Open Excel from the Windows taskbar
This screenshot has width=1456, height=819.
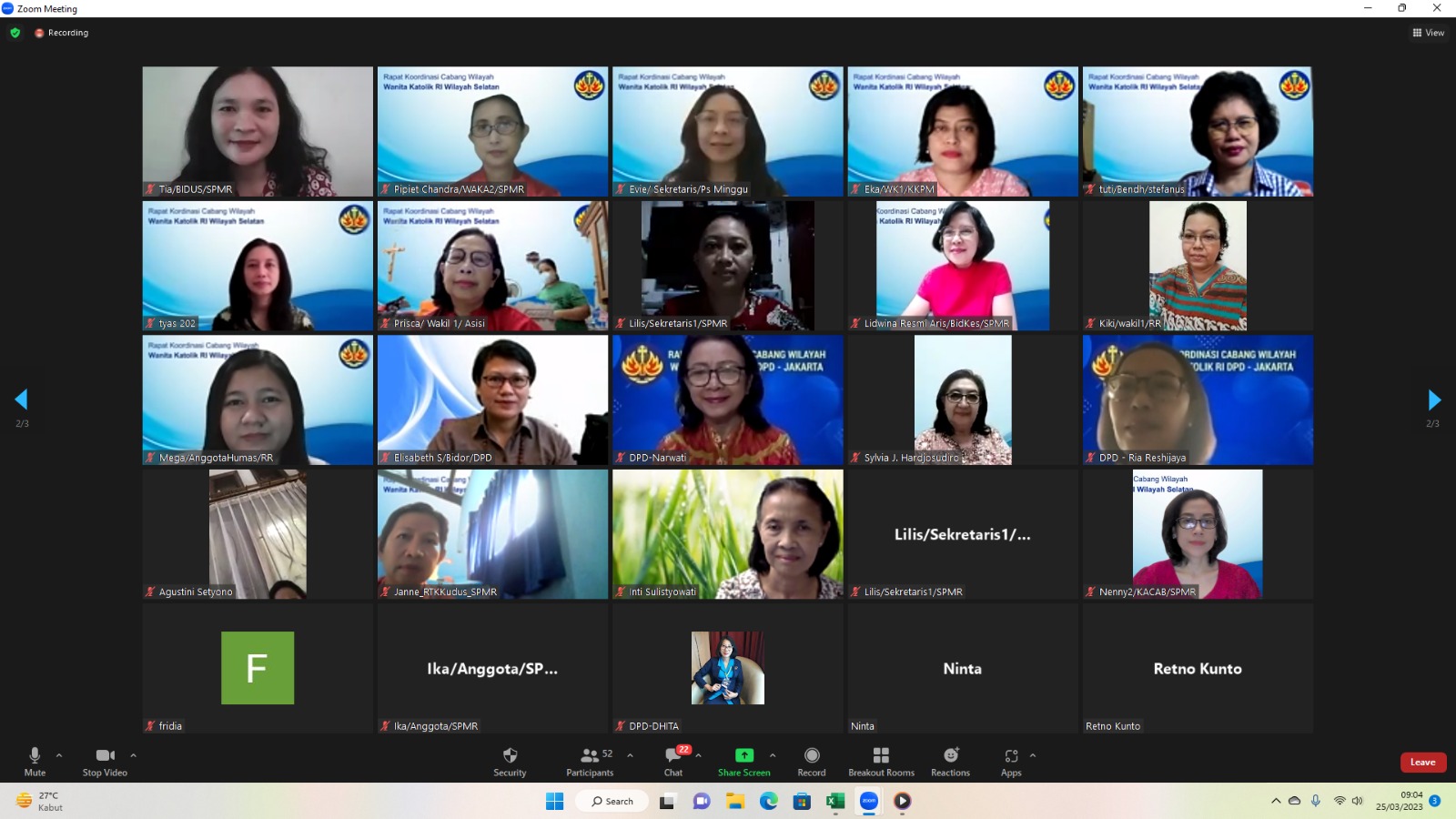[x=834, y=801]
